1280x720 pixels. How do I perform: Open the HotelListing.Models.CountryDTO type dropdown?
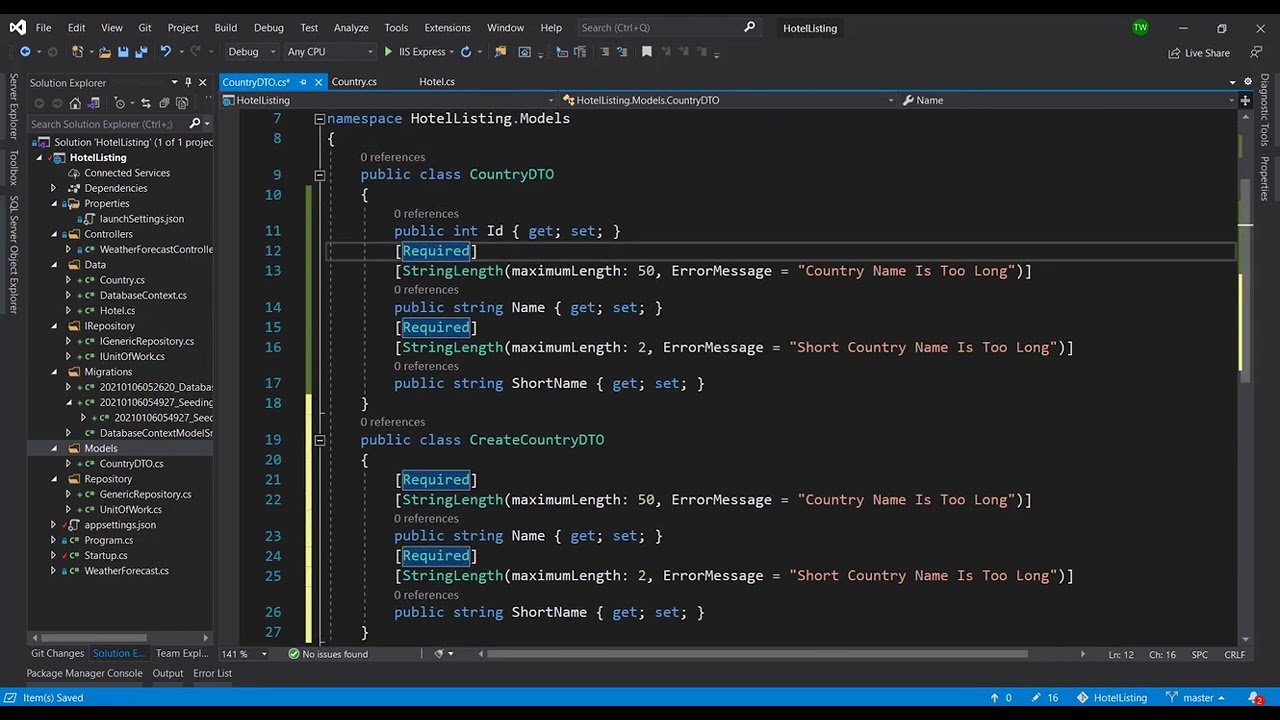click(x=728, y=100)
